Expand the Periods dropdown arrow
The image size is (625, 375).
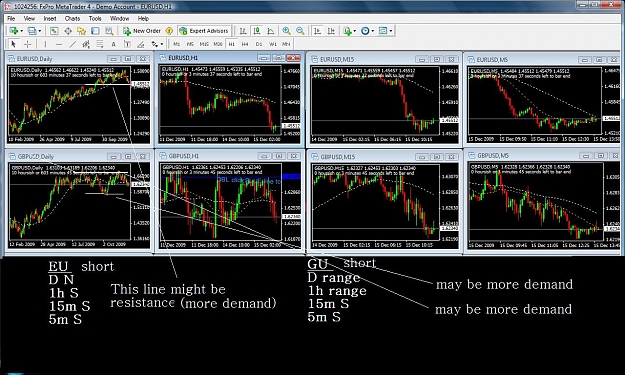373,31
